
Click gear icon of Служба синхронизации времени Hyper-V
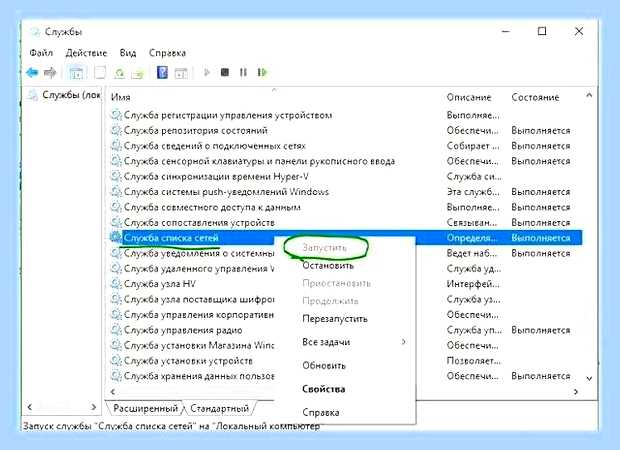coord(116,176)
